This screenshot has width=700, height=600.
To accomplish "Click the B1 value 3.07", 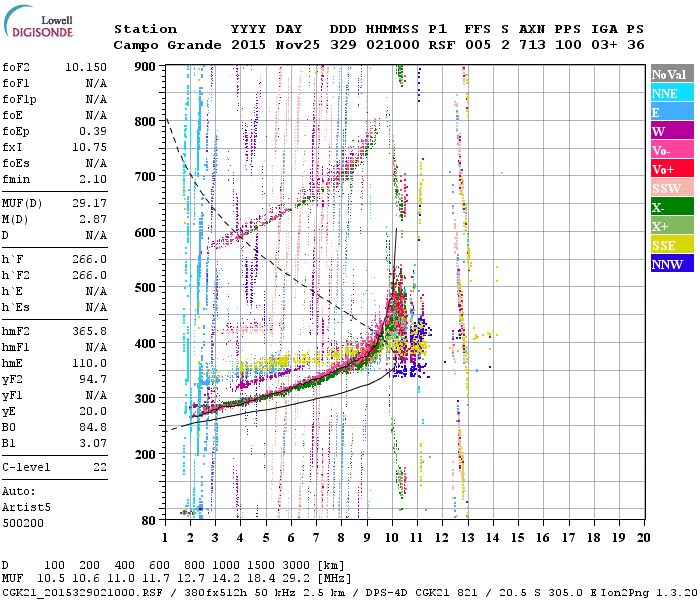I will tap(93, 443).
